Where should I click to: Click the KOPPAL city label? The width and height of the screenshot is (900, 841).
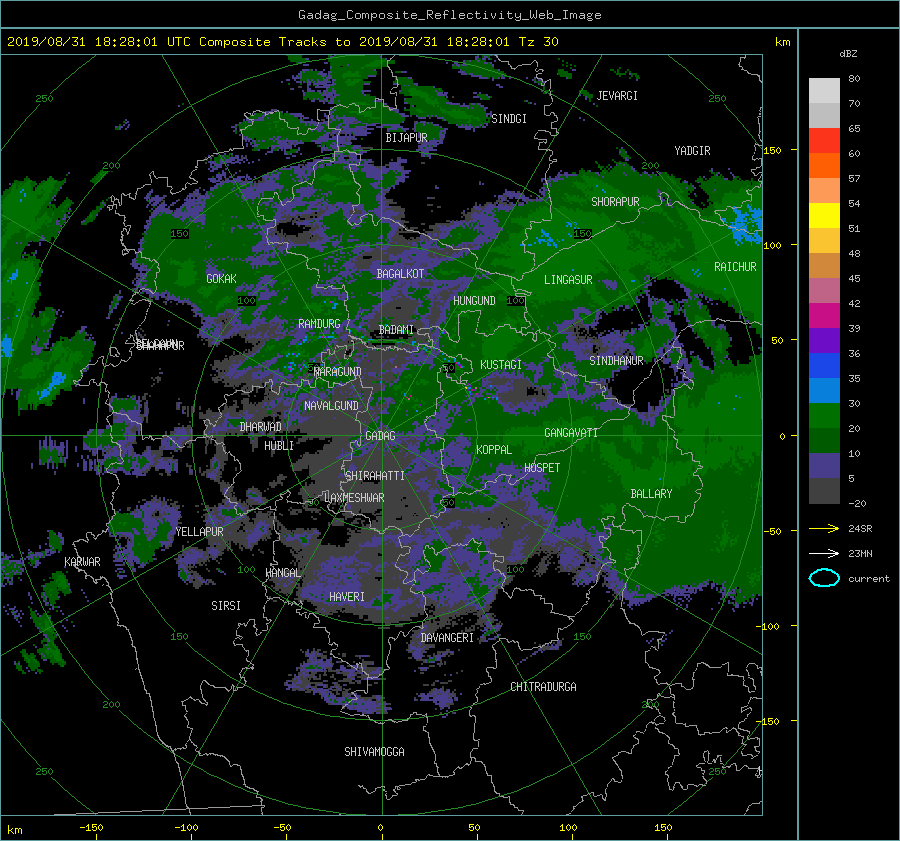coord(494,450)
